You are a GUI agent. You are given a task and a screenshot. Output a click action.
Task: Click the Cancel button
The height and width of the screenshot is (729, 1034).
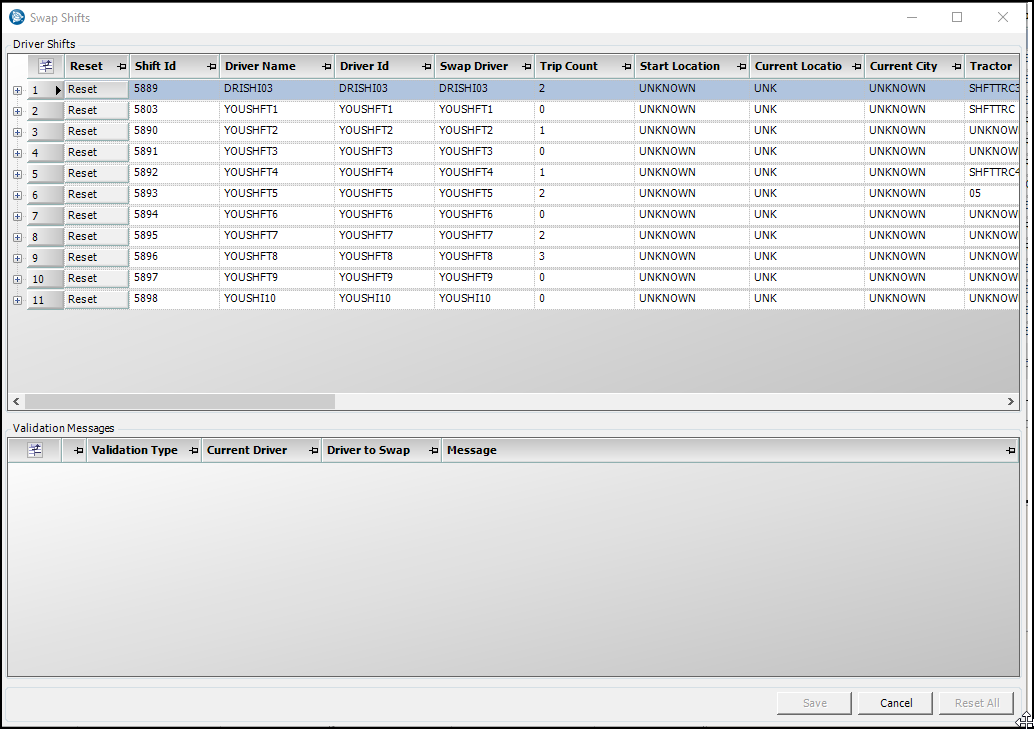[x=896, y=703]
